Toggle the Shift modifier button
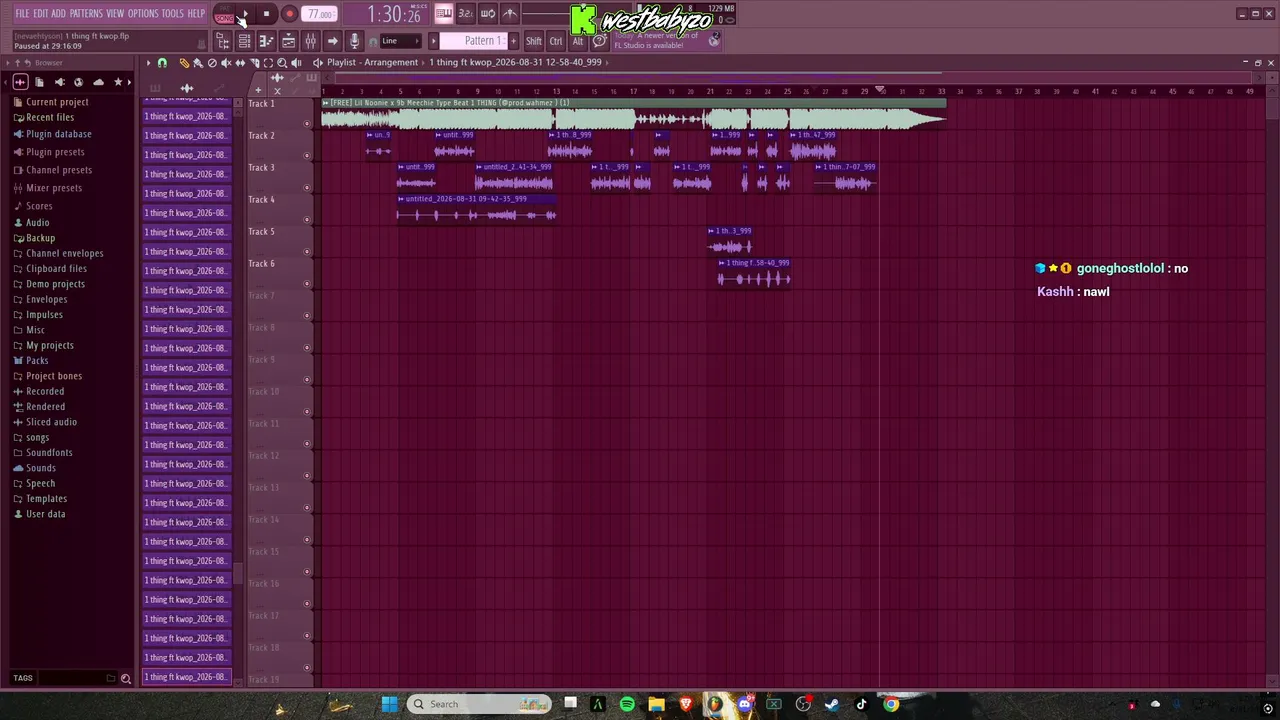 (x=534, y=41)
